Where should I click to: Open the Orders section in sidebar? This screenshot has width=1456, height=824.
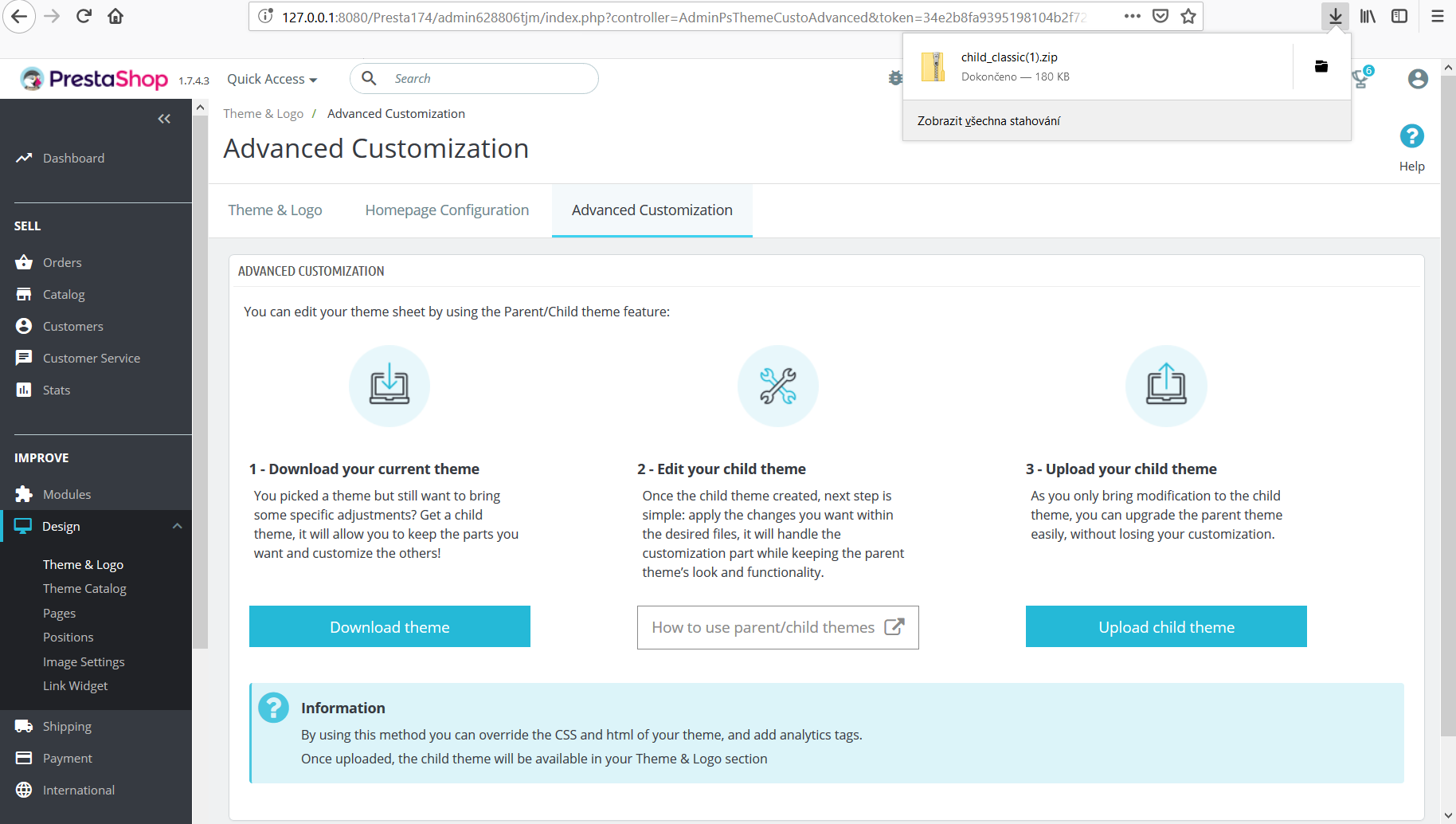click(61, 261)
